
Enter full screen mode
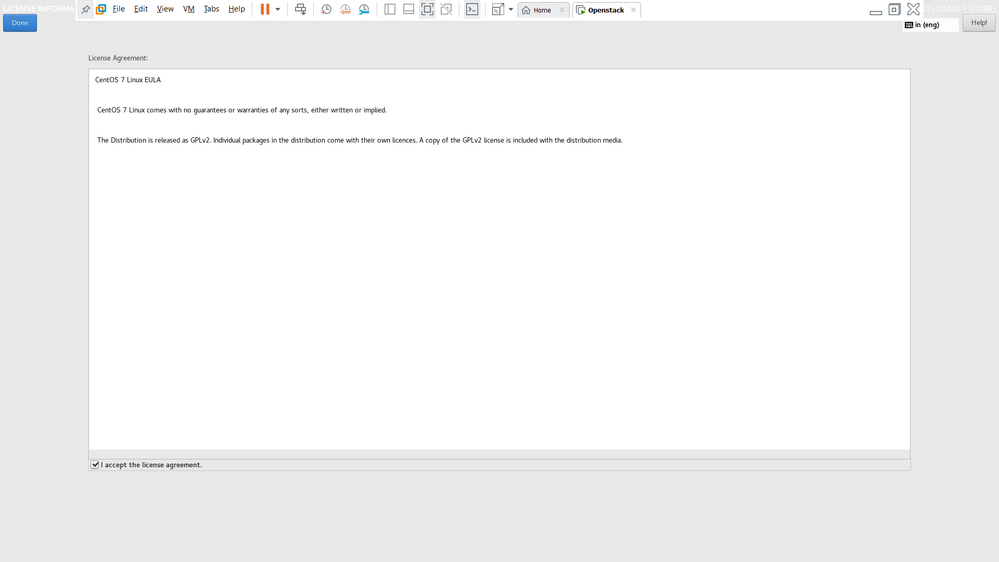[x=427, y=9]
